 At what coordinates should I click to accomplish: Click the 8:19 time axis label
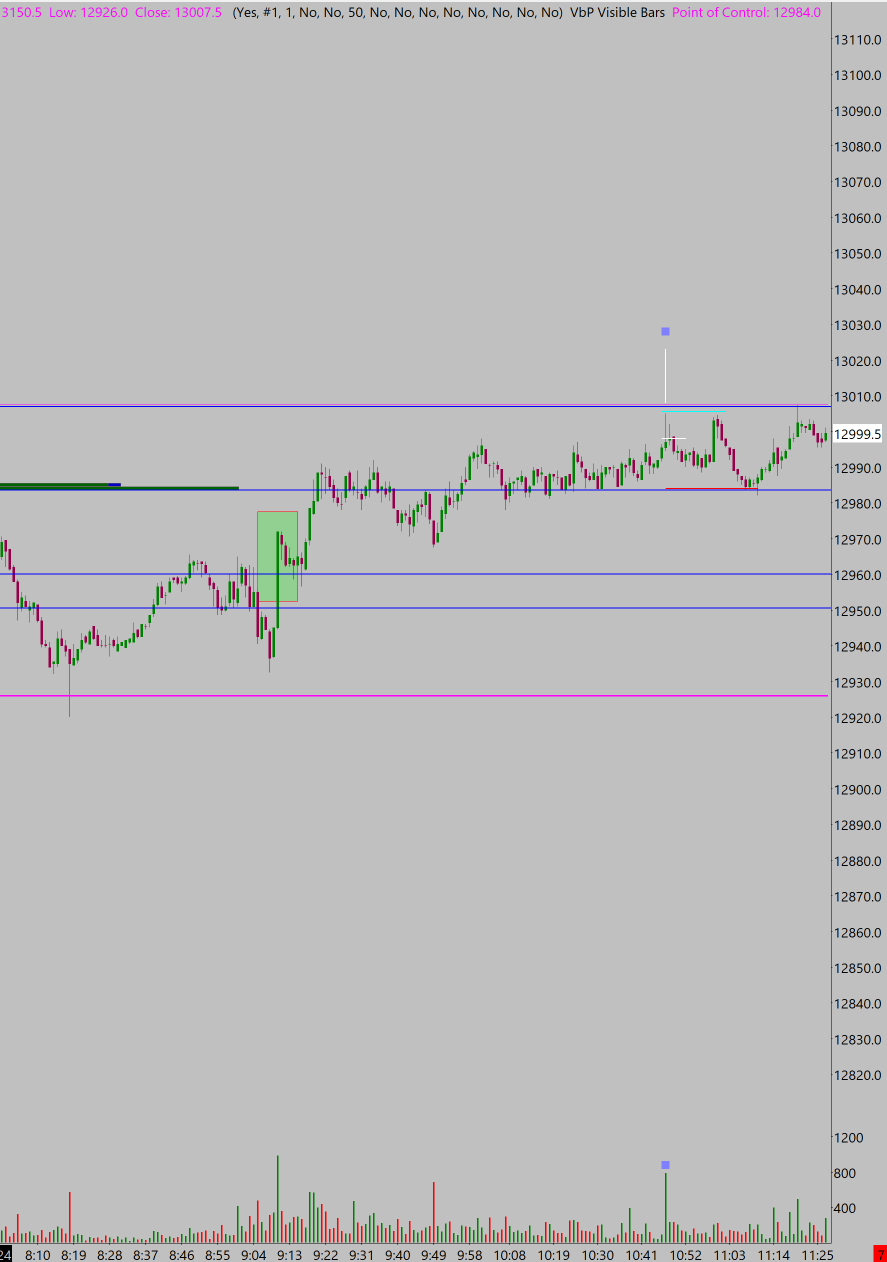(x=73, y=1254)
